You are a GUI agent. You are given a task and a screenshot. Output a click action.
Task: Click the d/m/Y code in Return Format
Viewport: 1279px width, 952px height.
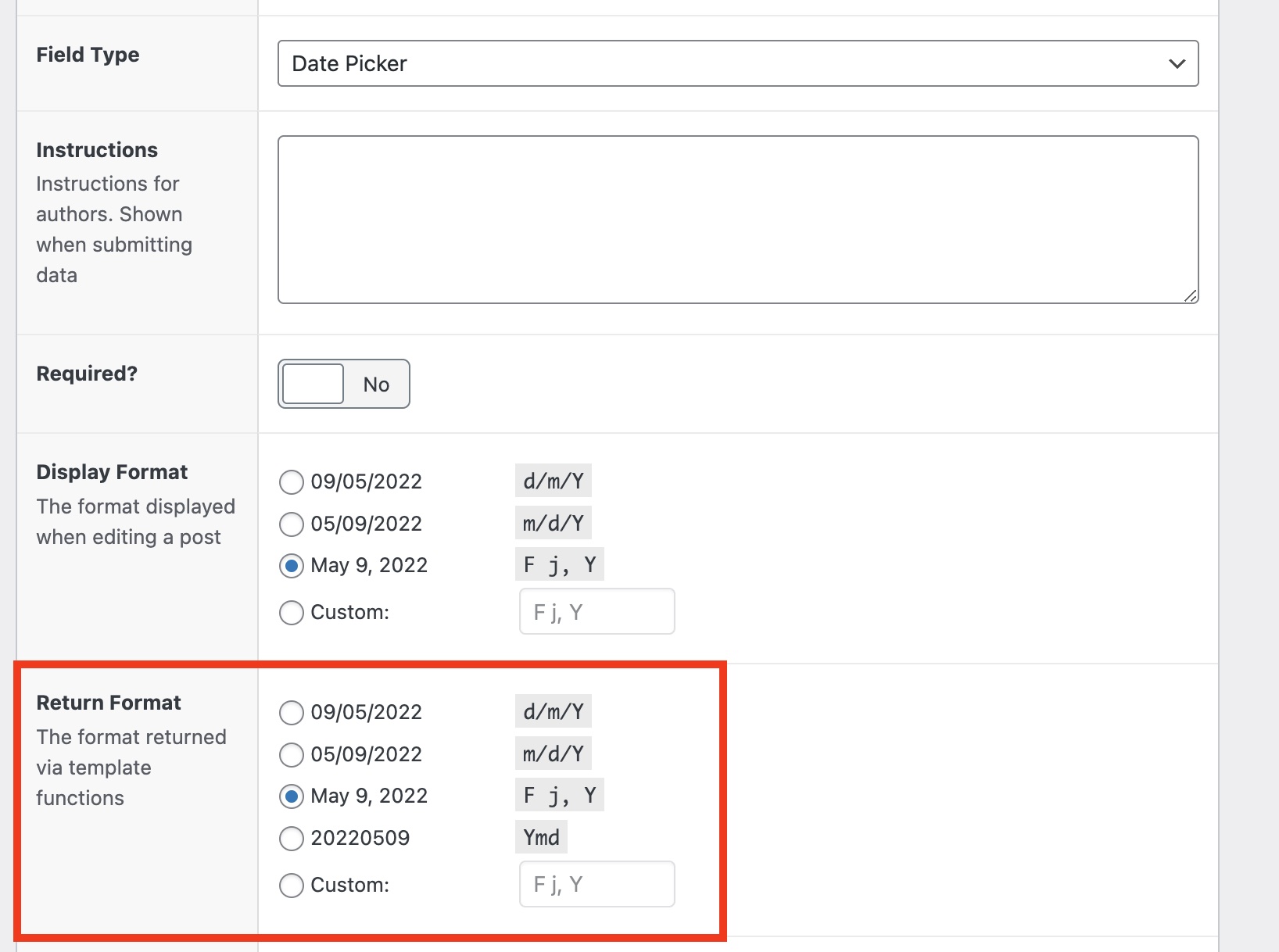point(554,711)
